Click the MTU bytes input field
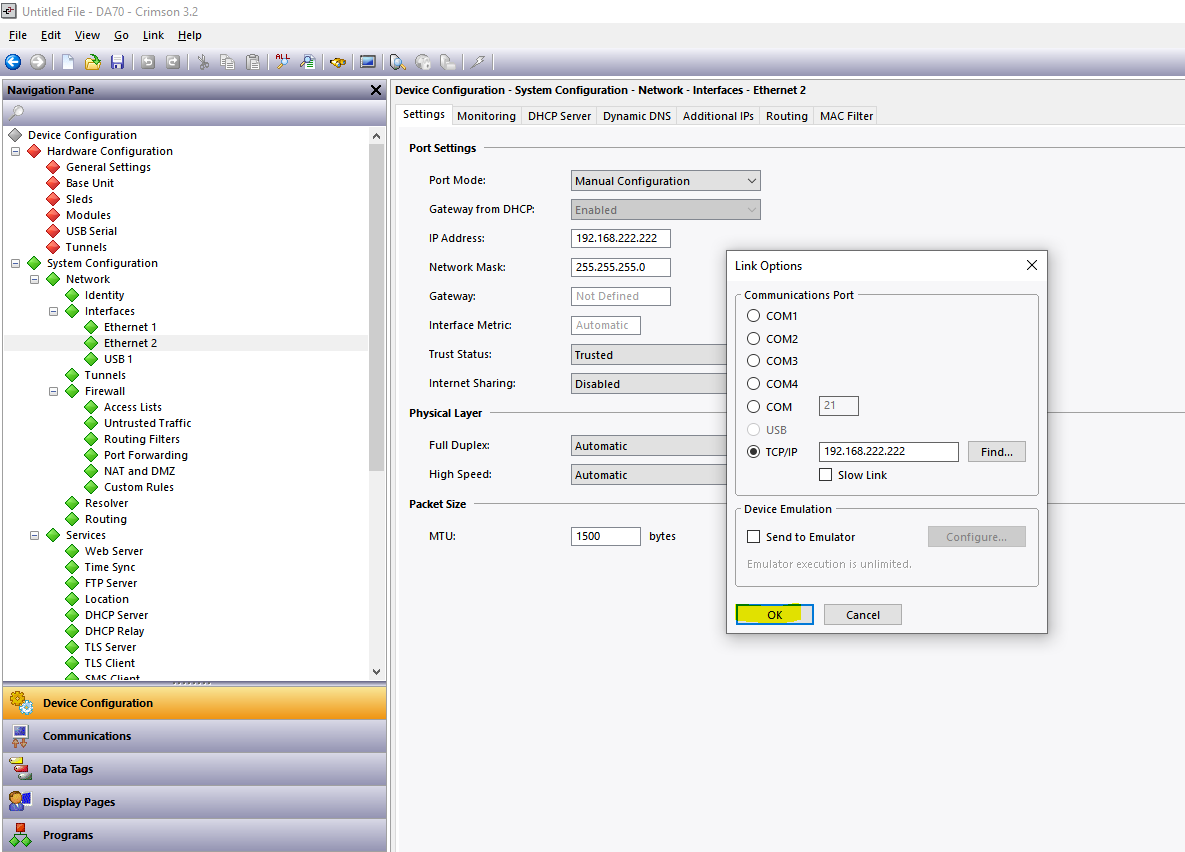Image resolution: width=1185 pixels, height=852 pixels. point(605,536)
